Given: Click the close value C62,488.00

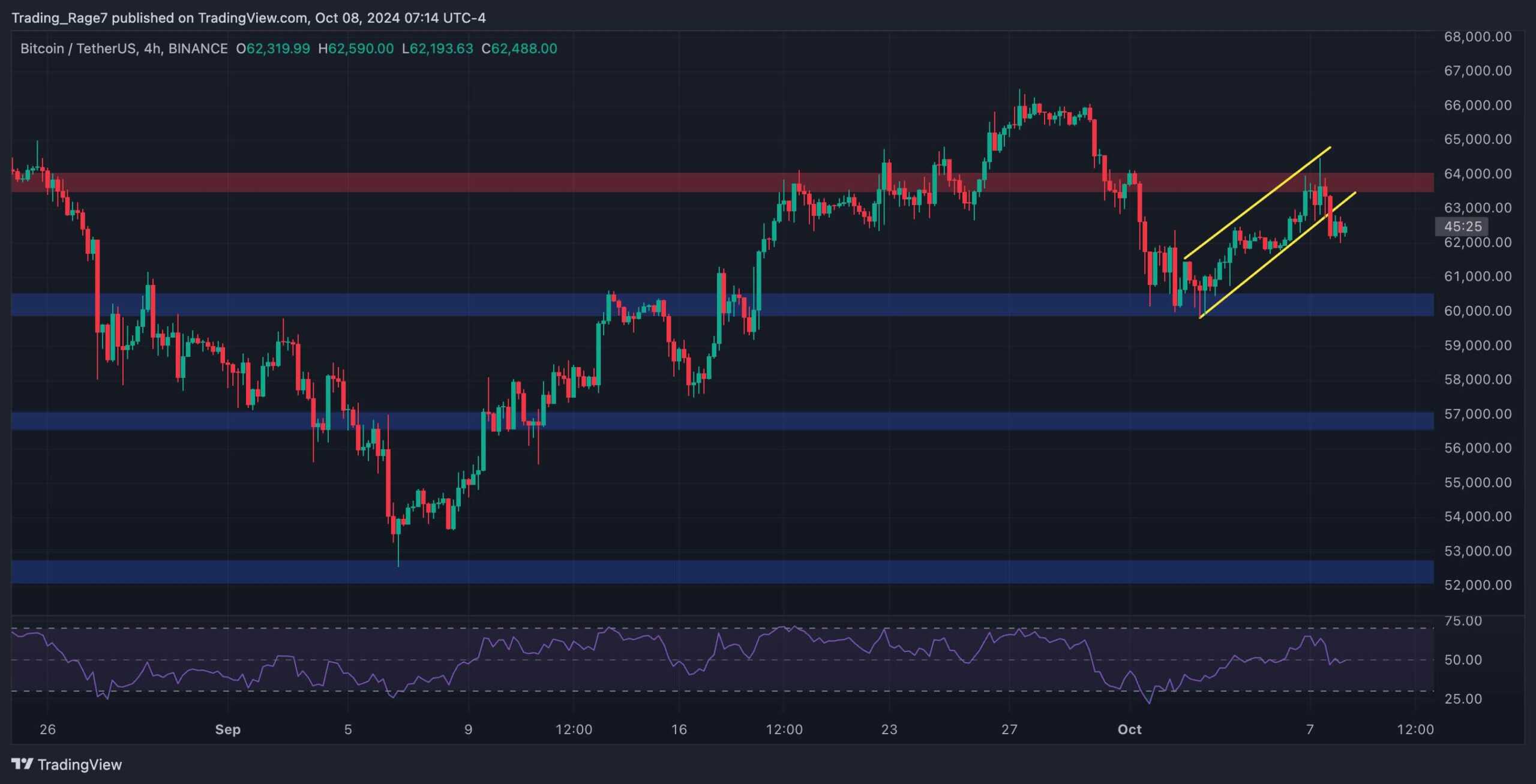Looking at the screenshot, I should point(520,49).
